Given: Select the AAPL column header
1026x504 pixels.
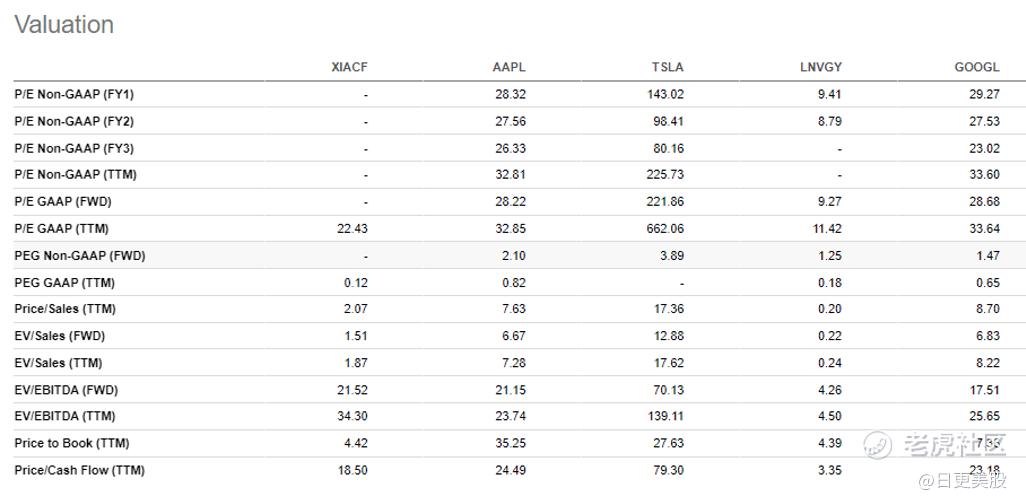Looking at the screenshot, I should (x=509, y=67).
